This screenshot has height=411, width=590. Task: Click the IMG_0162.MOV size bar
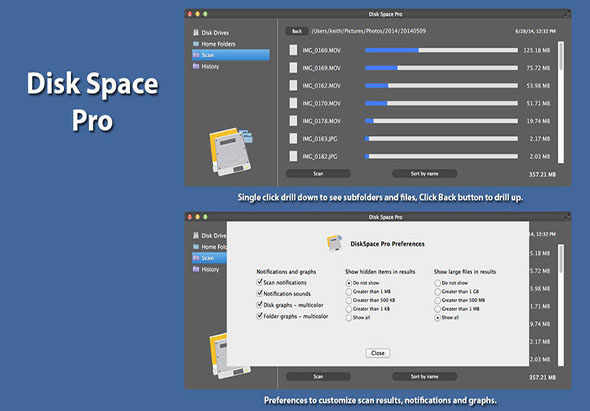point(441,85)
